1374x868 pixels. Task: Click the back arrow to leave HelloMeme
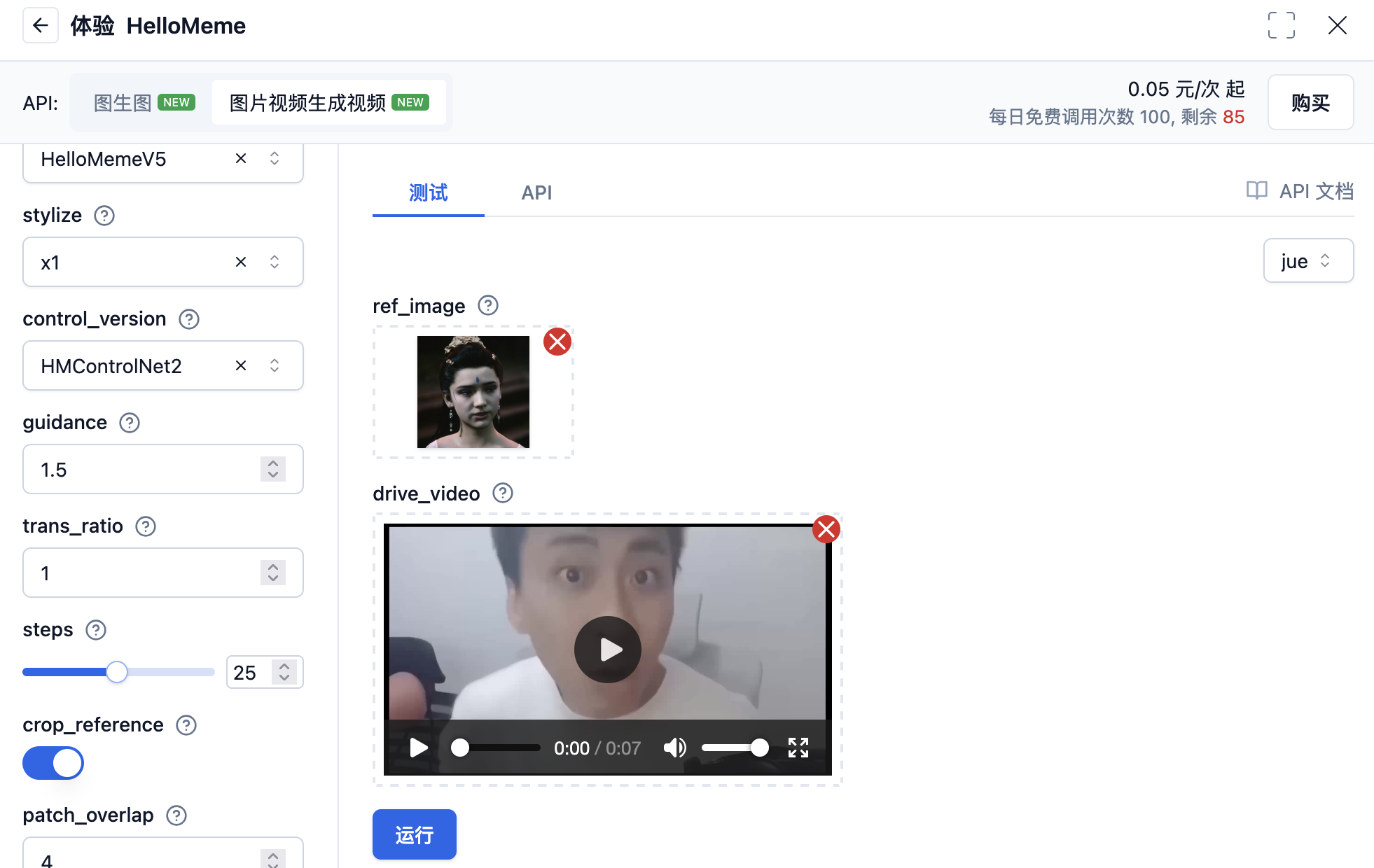tap(40, 25)
